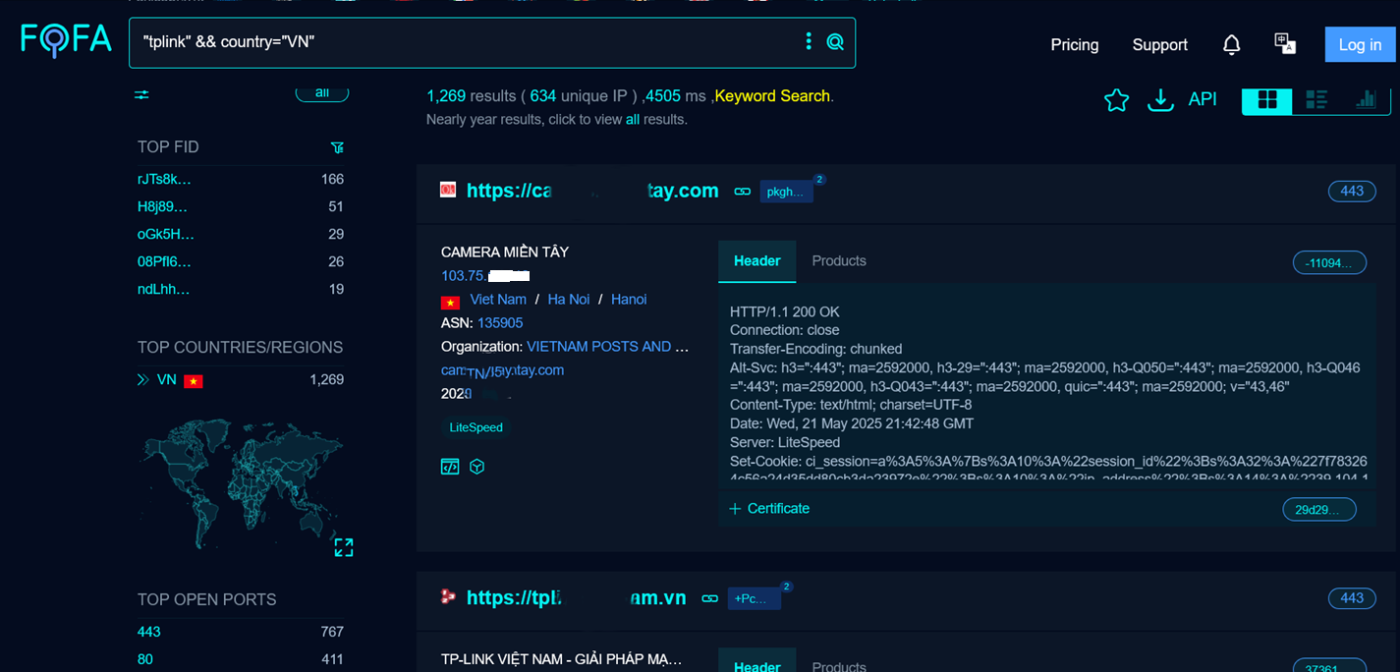Select the Header tab in first result
The width and height of the screenshot is (1400, 672).
pos(757,261)
